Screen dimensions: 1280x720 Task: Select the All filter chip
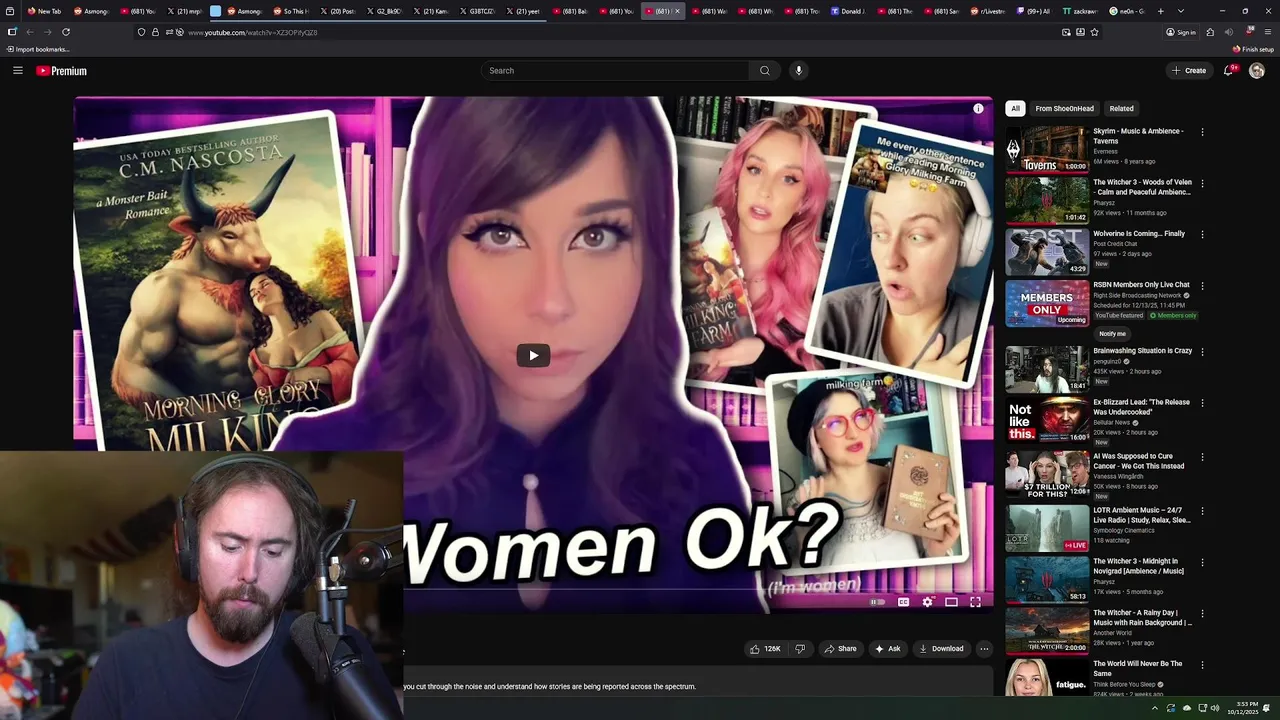click(x=1015, y=108)
